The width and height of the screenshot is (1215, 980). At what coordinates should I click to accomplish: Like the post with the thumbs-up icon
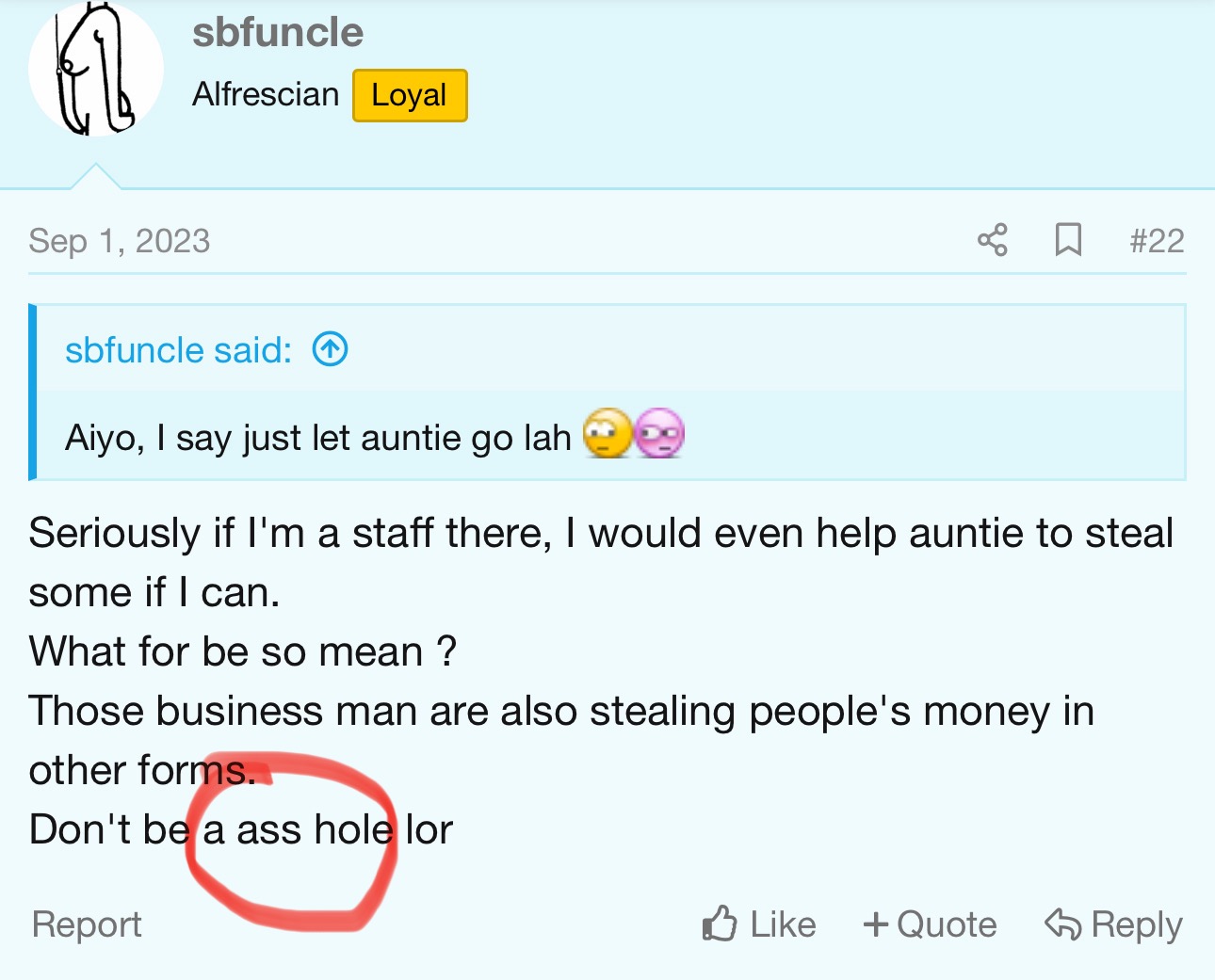point(759,924)
